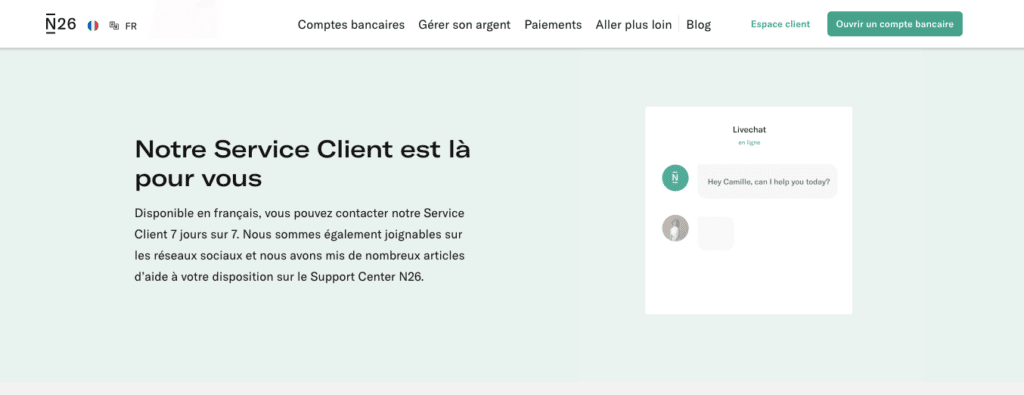Open Comptes bancaires menu
Viewport: 1024px width, 395px height.
pos(351,25)
